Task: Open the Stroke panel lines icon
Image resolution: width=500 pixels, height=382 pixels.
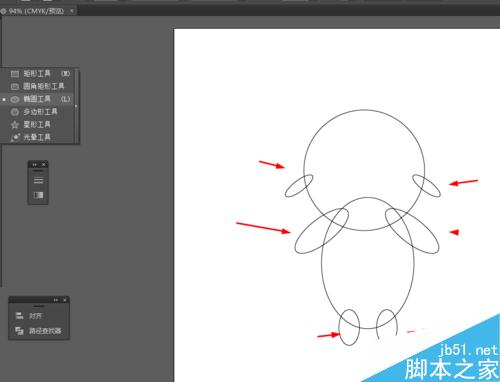Action: (x=38, y=180)
